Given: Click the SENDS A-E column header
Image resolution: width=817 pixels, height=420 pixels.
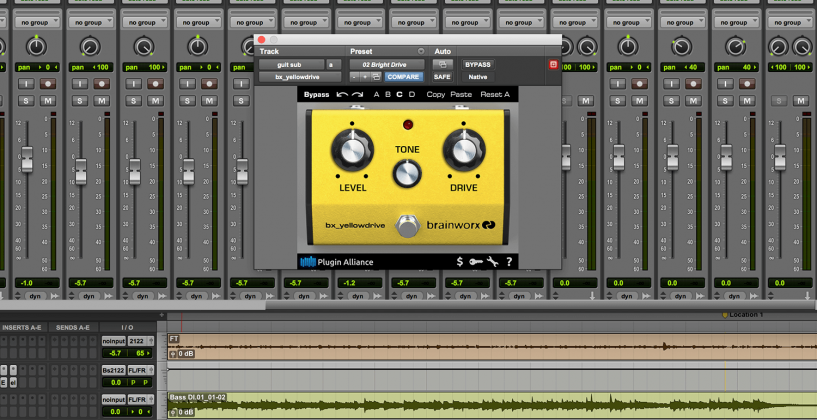Looking at the screenshot, I should click(x=74, y=327).
